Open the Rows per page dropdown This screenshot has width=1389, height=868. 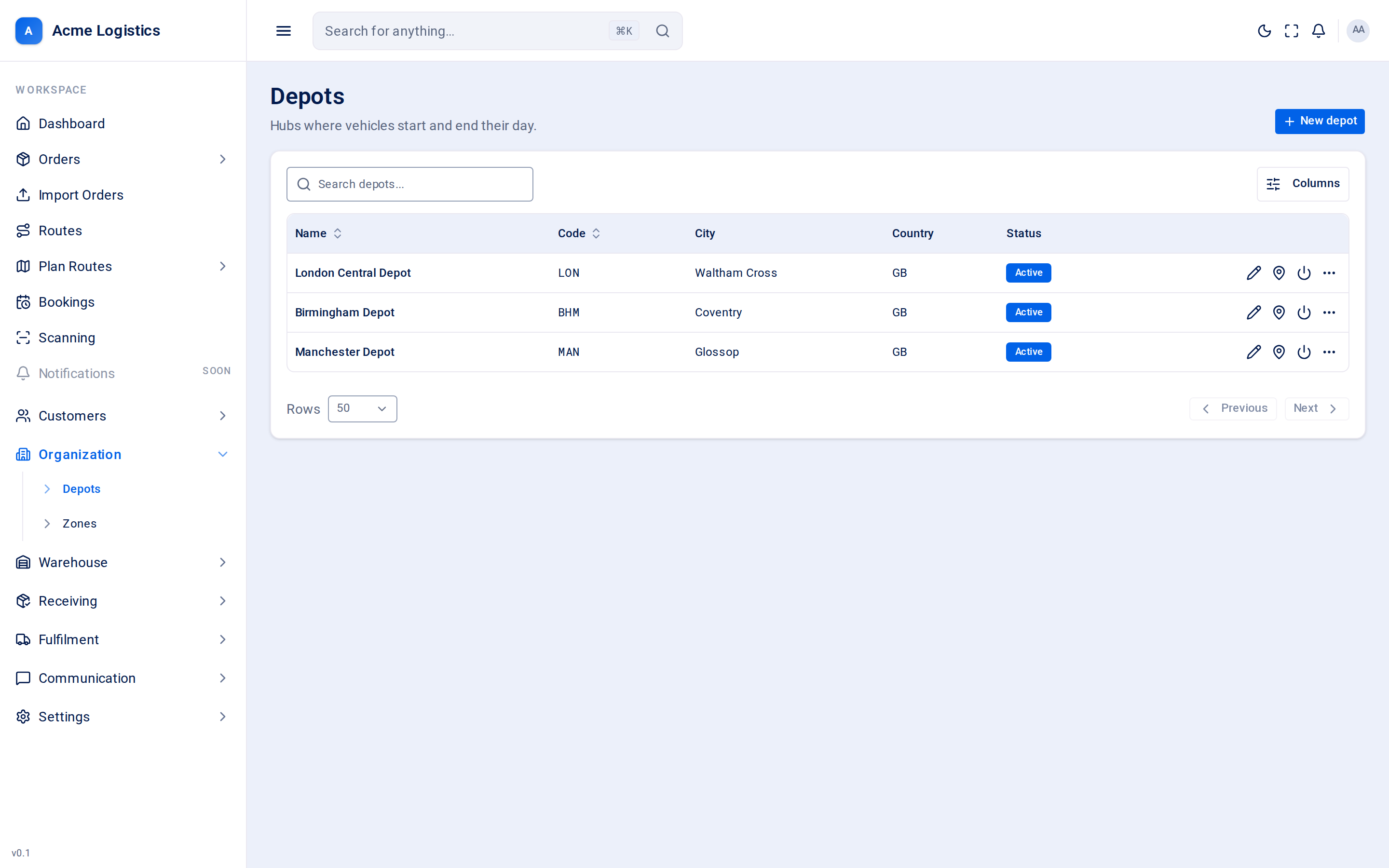362,409
